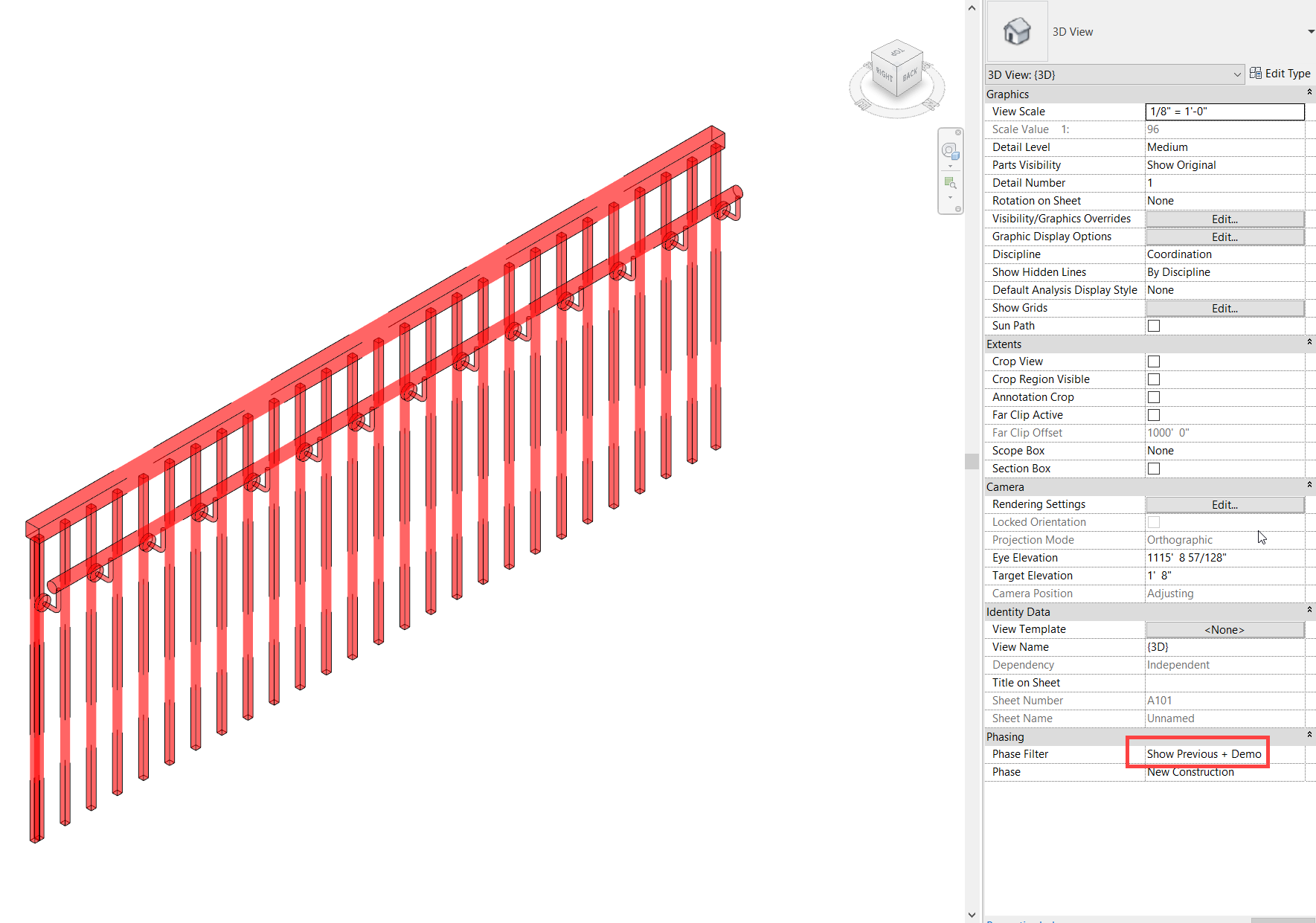Screen dimensions: 1316x923
Task: Select the Selection Box tool in floating toolbar
Action: (950, 151)
